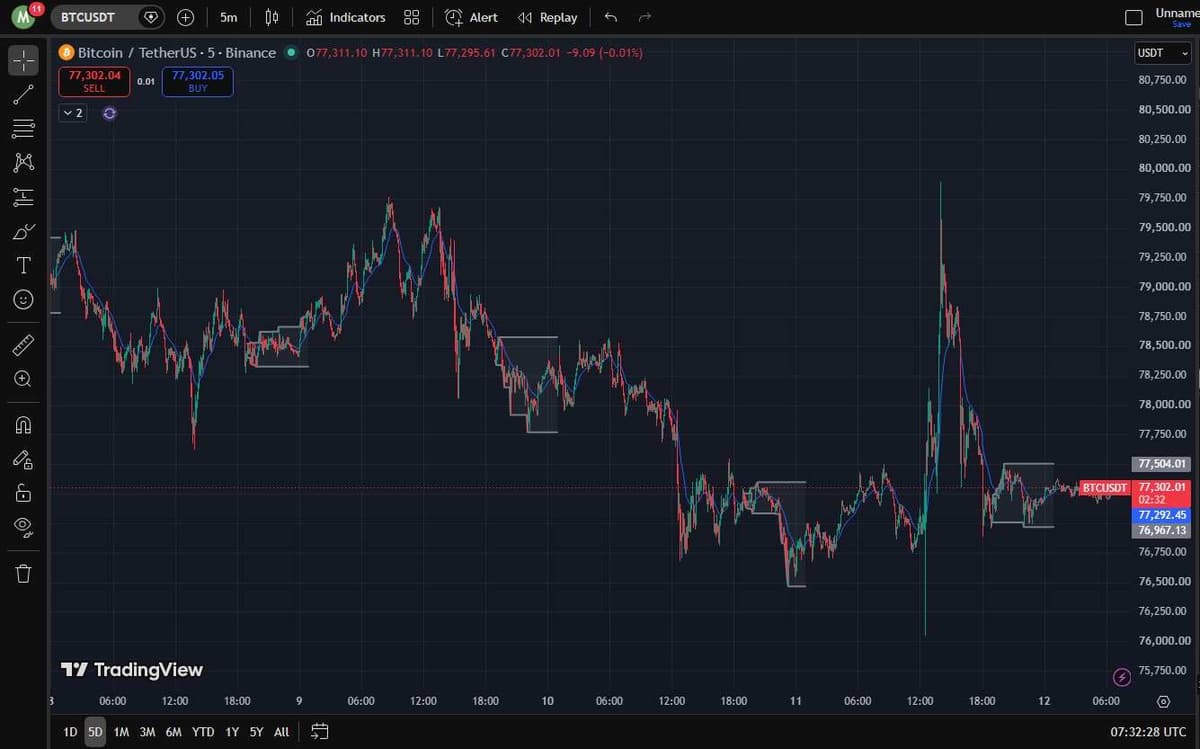Open the Unnamed layout save menu
The width and height of the screenshot is (1200, 749).
click(x=1176, y=17)
